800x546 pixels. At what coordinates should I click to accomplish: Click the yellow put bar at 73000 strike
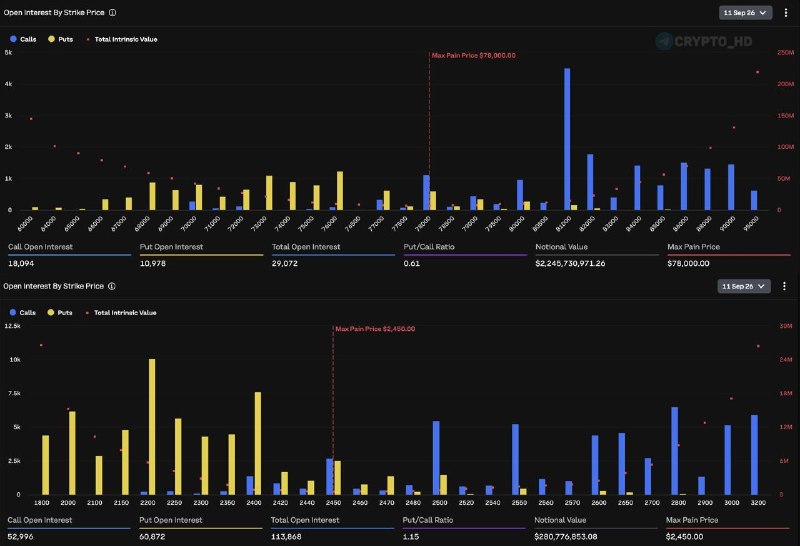[269, 193]
